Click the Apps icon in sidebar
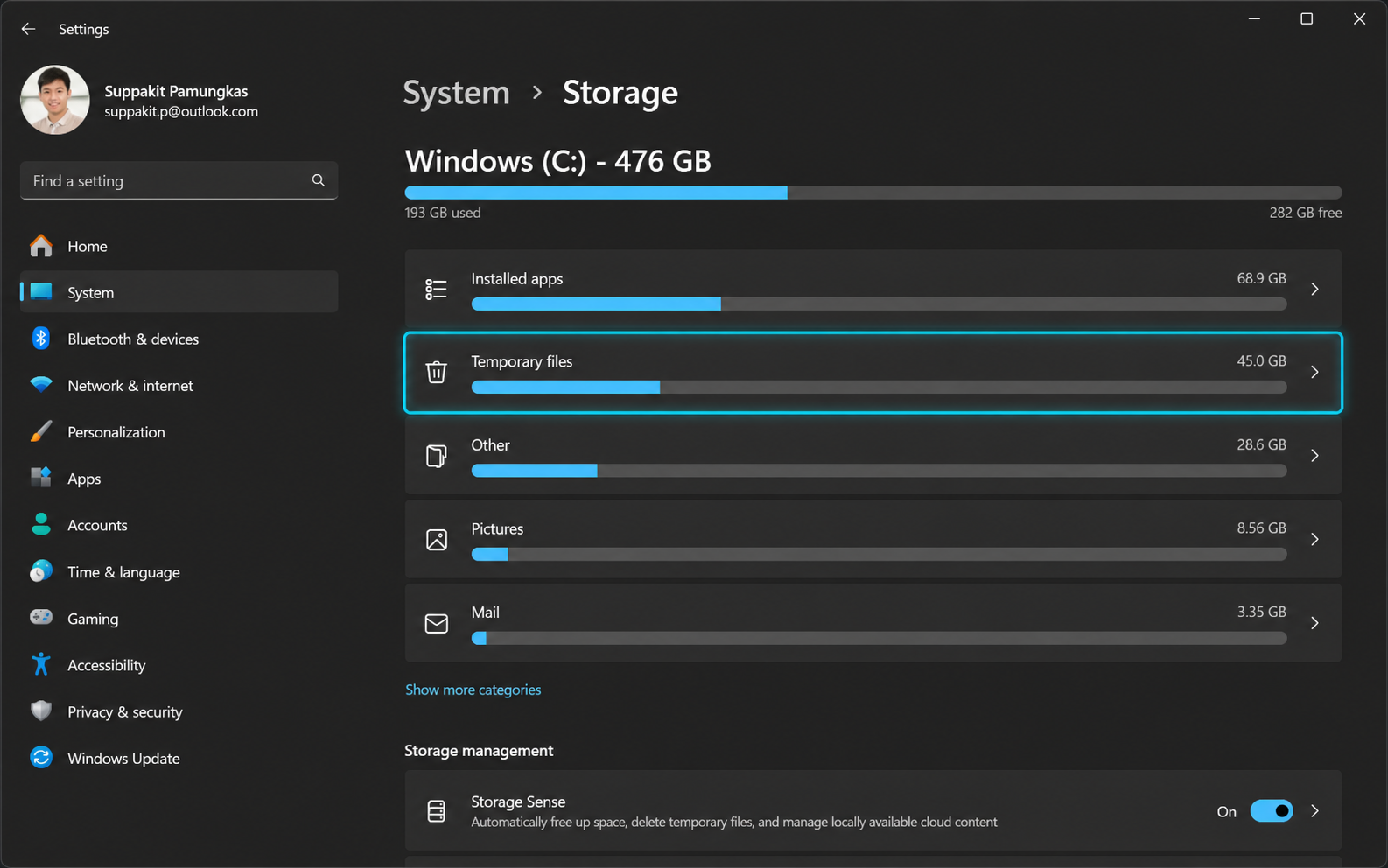Viewport: 1388px width, 868px height. click(x=40, y=478)
